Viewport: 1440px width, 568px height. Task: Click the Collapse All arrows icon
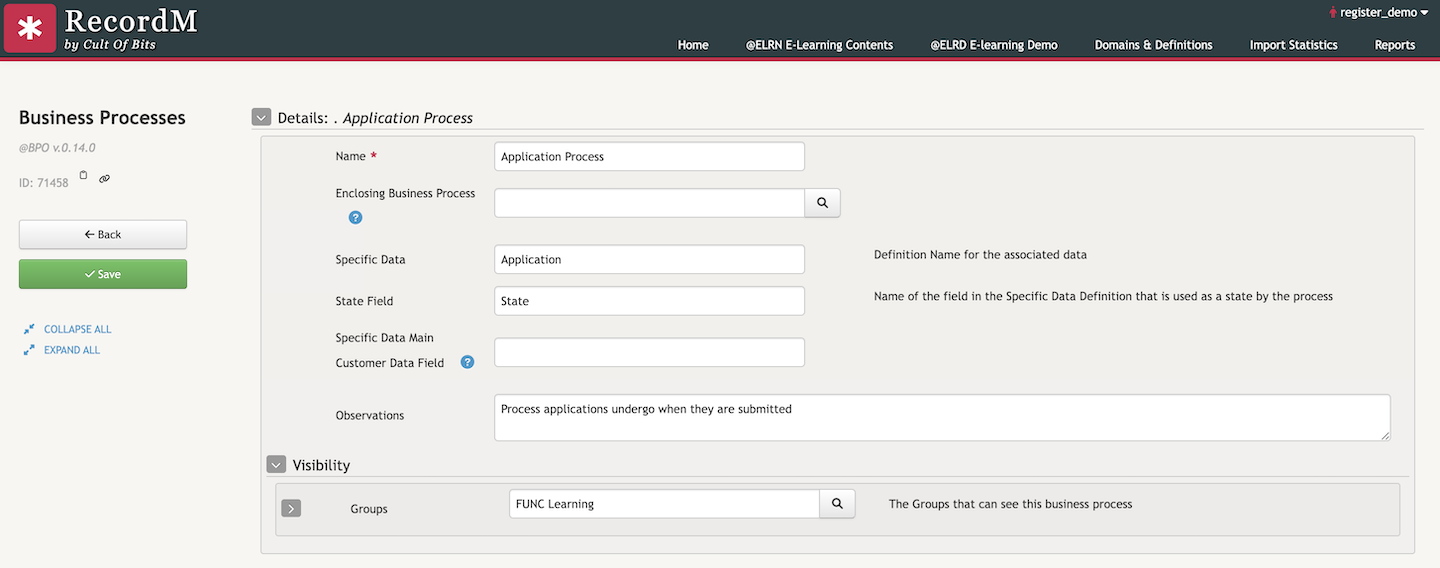29,329
